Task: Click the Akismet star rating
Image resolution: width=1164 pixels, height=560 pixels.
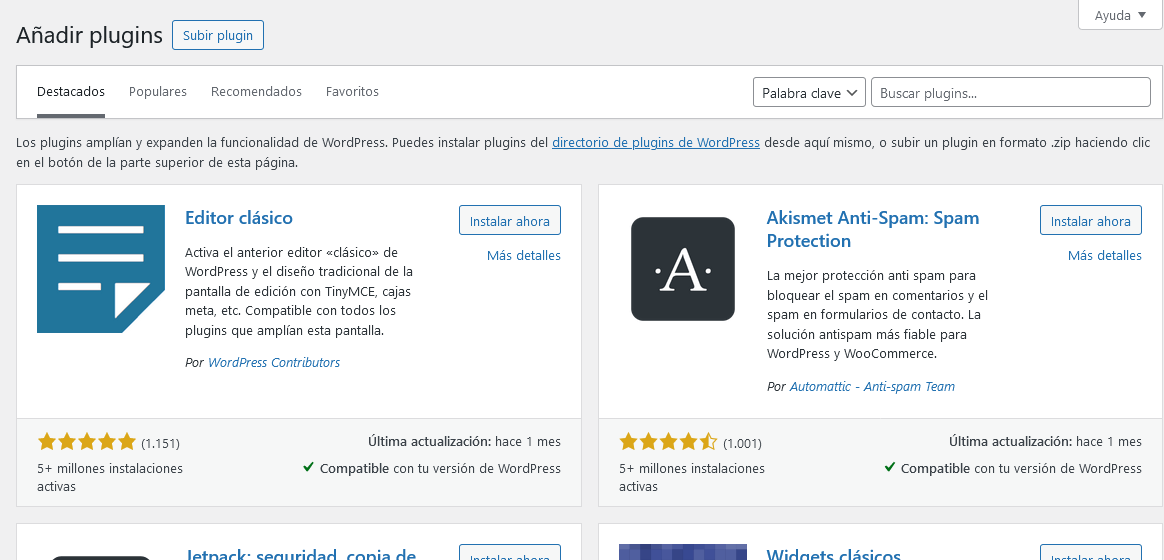Action: [x=668, y=442]
